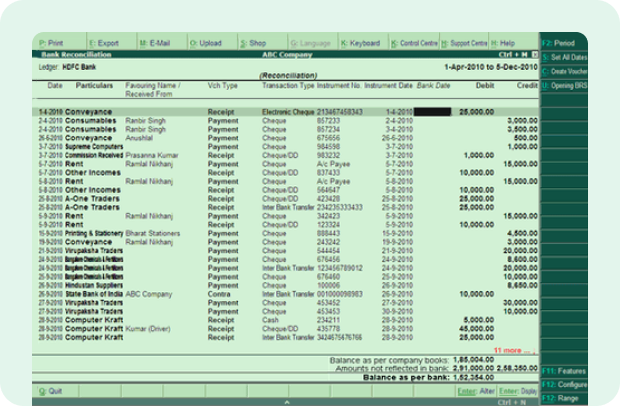Viewport: 620px width, 406px height.
Task: Change period with F2: Period button
Action: (x=564, y=43)
